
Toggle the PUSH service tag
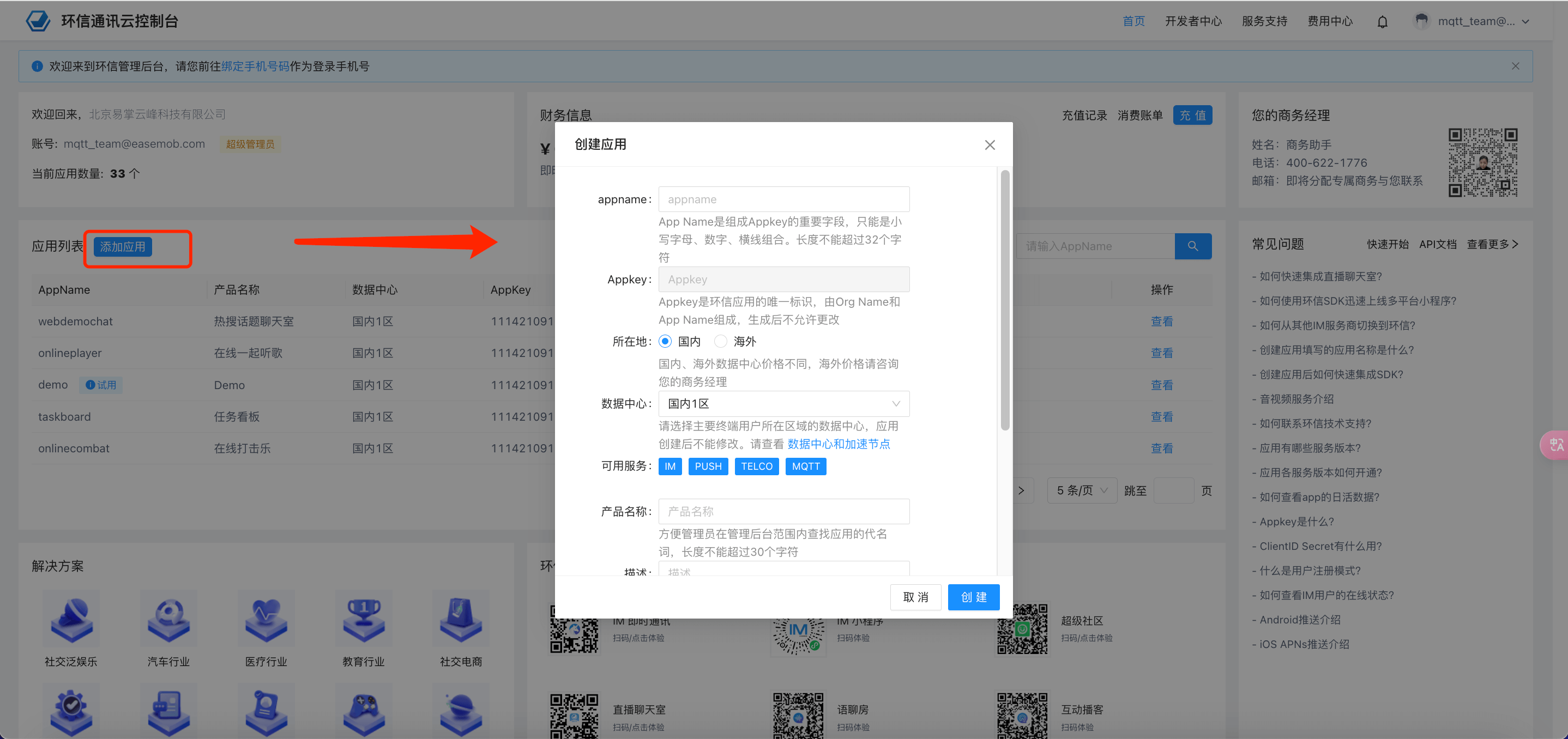(708, 467)
